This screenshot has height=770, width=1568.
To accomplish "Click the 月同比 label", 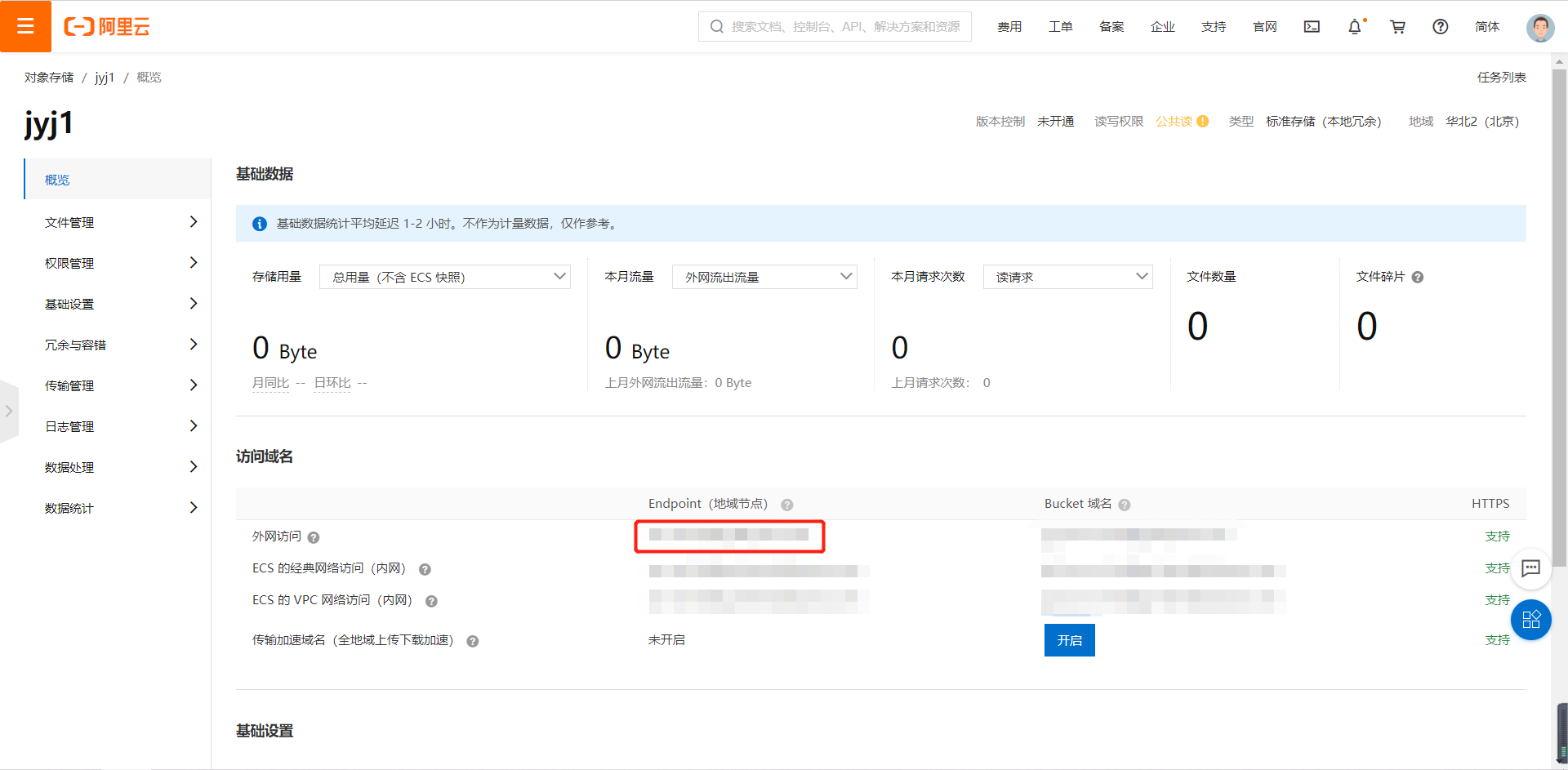I will coord(271,383).
